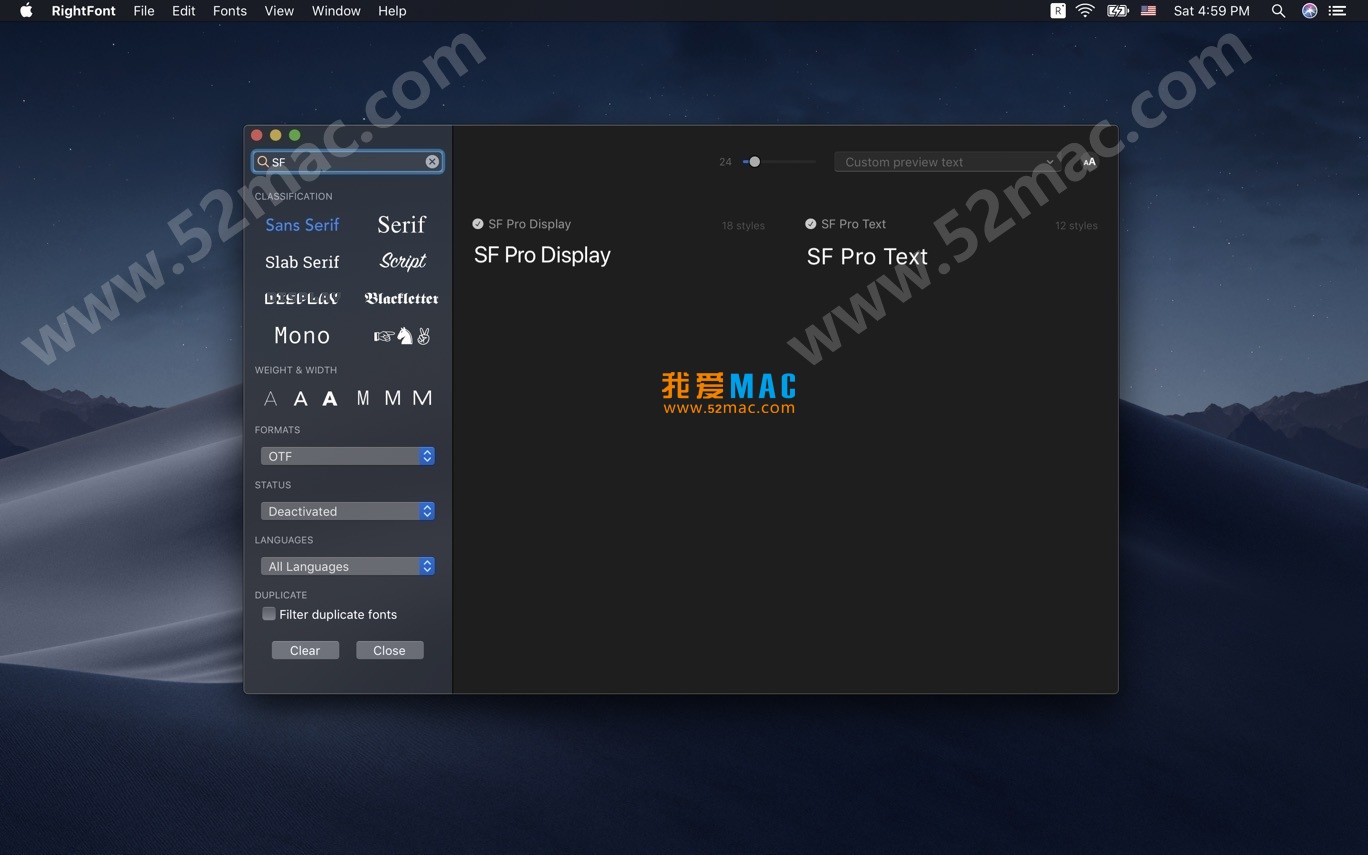Select the Display classification
The image size is (1368, 855).
[x=302, y=299]
